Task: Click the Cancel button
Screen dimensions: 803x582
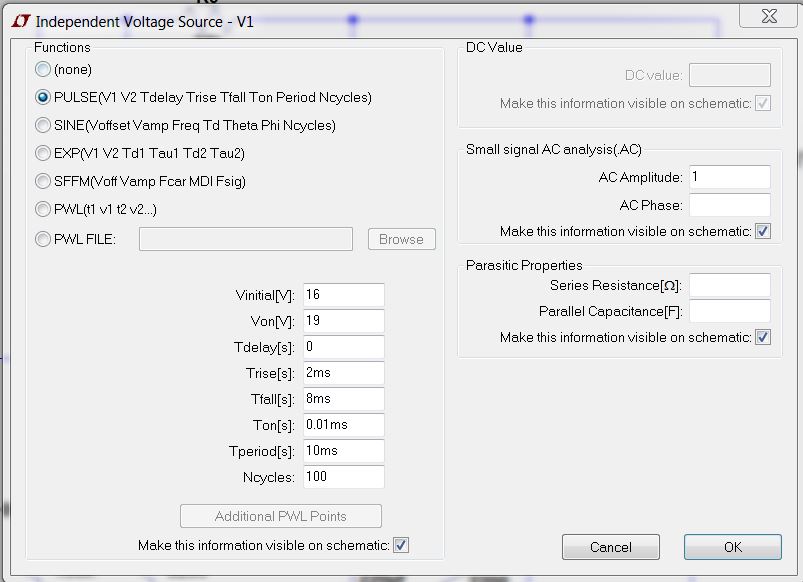Action: (x=611, y=547)
